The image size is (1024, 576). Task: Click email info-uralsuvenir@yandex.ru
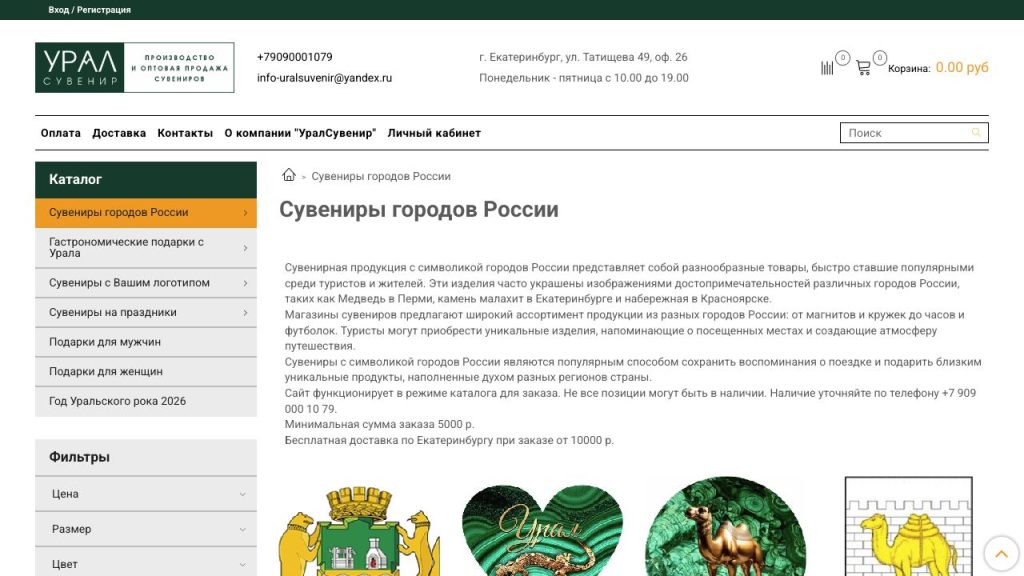pos(325,78)
